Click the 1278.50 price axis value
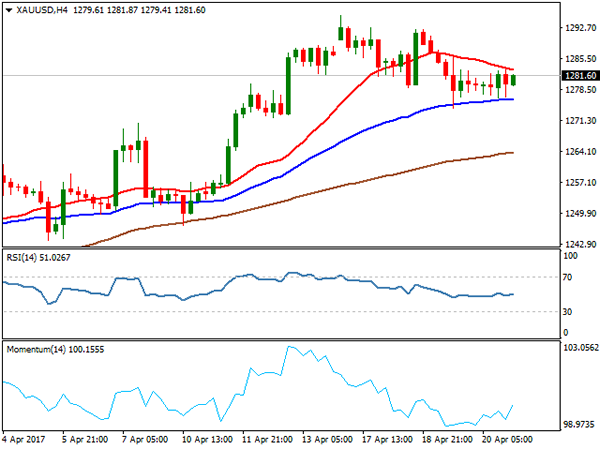Viewport: 600px width, 450px height. point(580,90)
